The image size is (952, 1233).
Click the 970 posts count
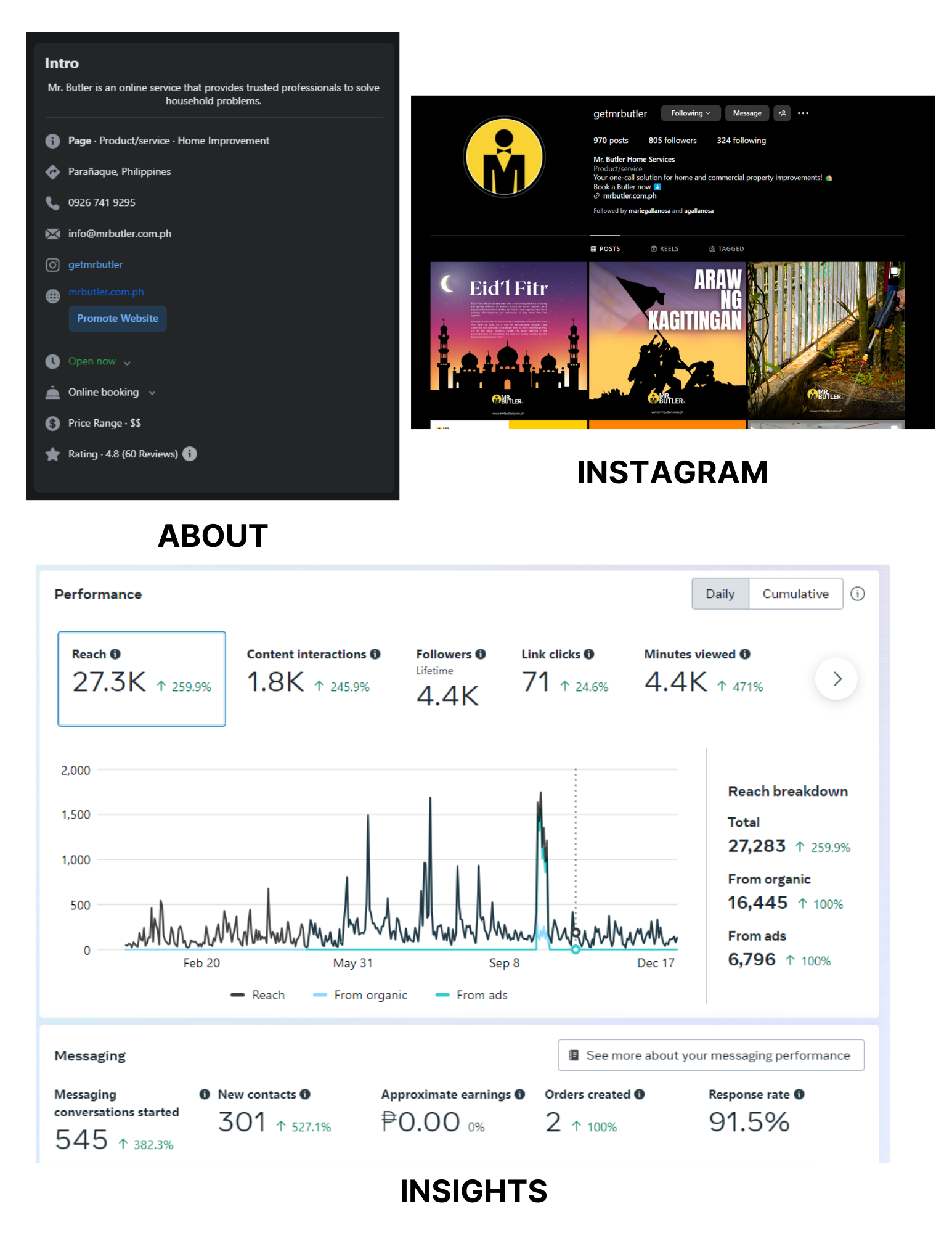coord(611,141)
